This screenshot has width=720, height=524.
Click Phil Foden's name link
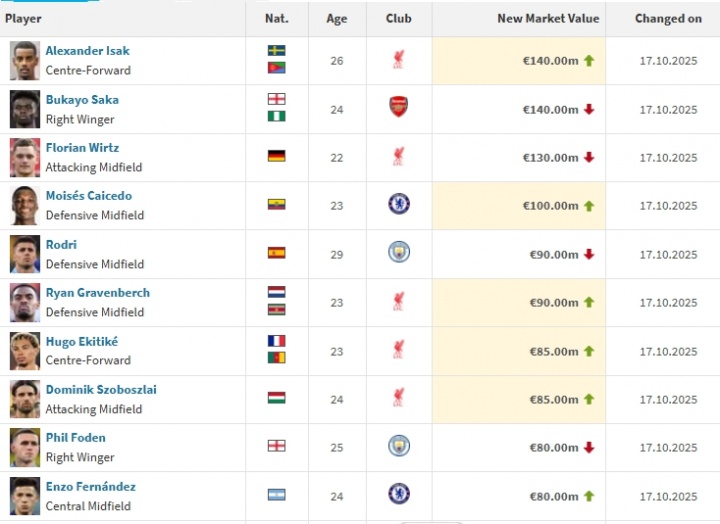[75, 438]
